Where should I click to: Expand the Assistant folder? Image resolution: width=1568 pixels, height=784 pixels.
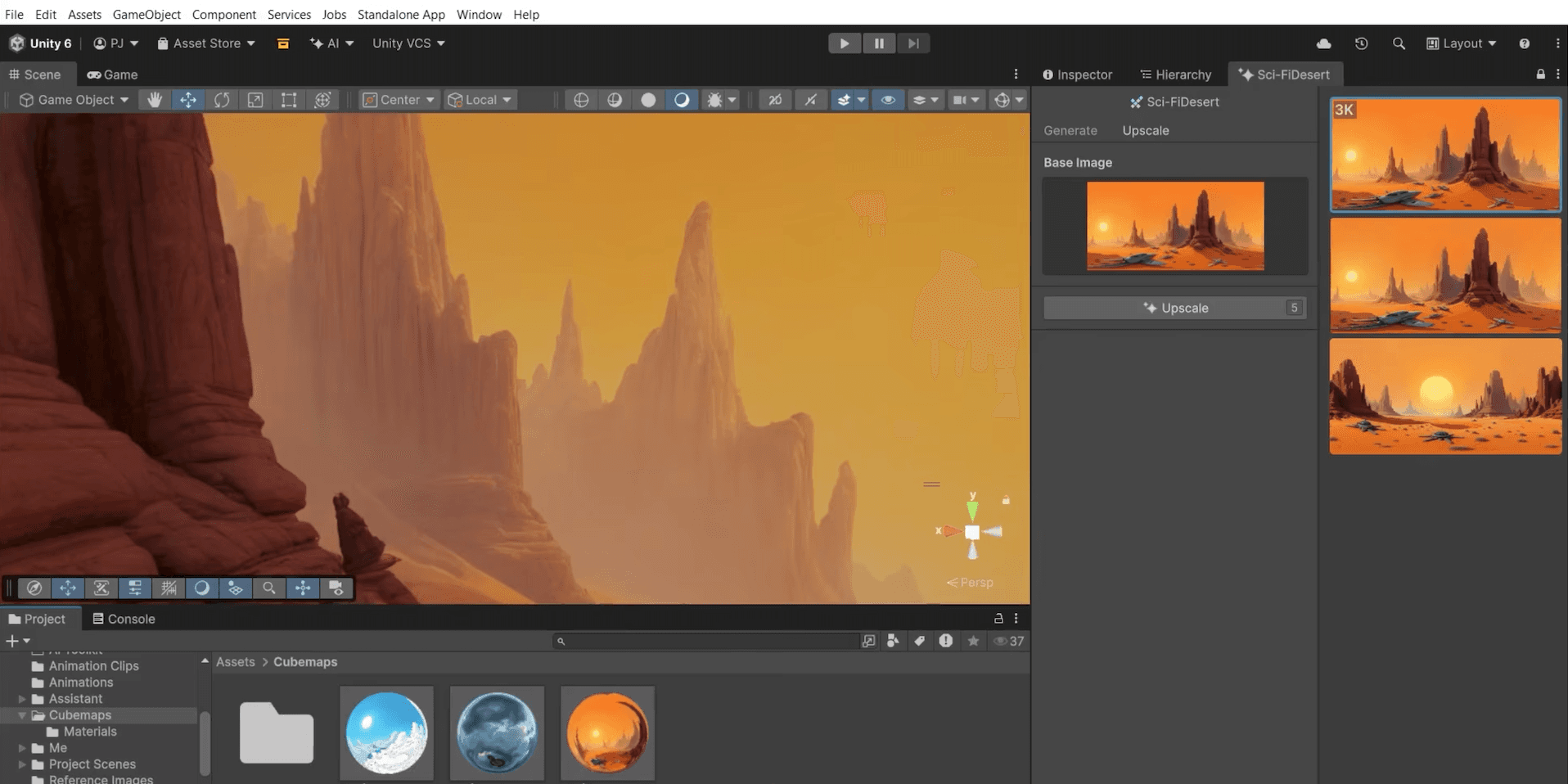pos(22,699)
